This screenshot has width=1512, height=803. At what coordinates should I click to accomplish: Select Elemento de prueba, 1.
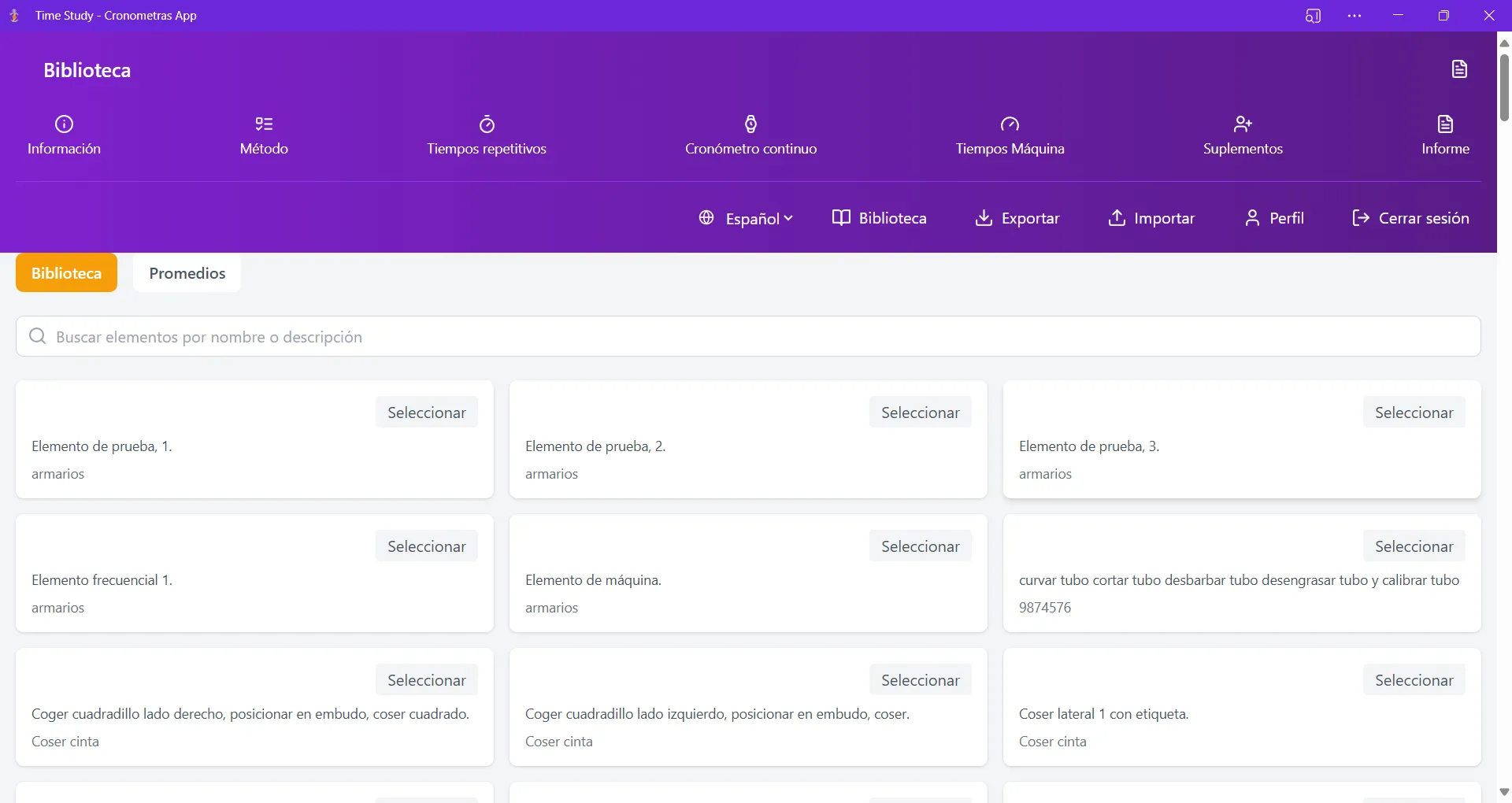[427, 412]
